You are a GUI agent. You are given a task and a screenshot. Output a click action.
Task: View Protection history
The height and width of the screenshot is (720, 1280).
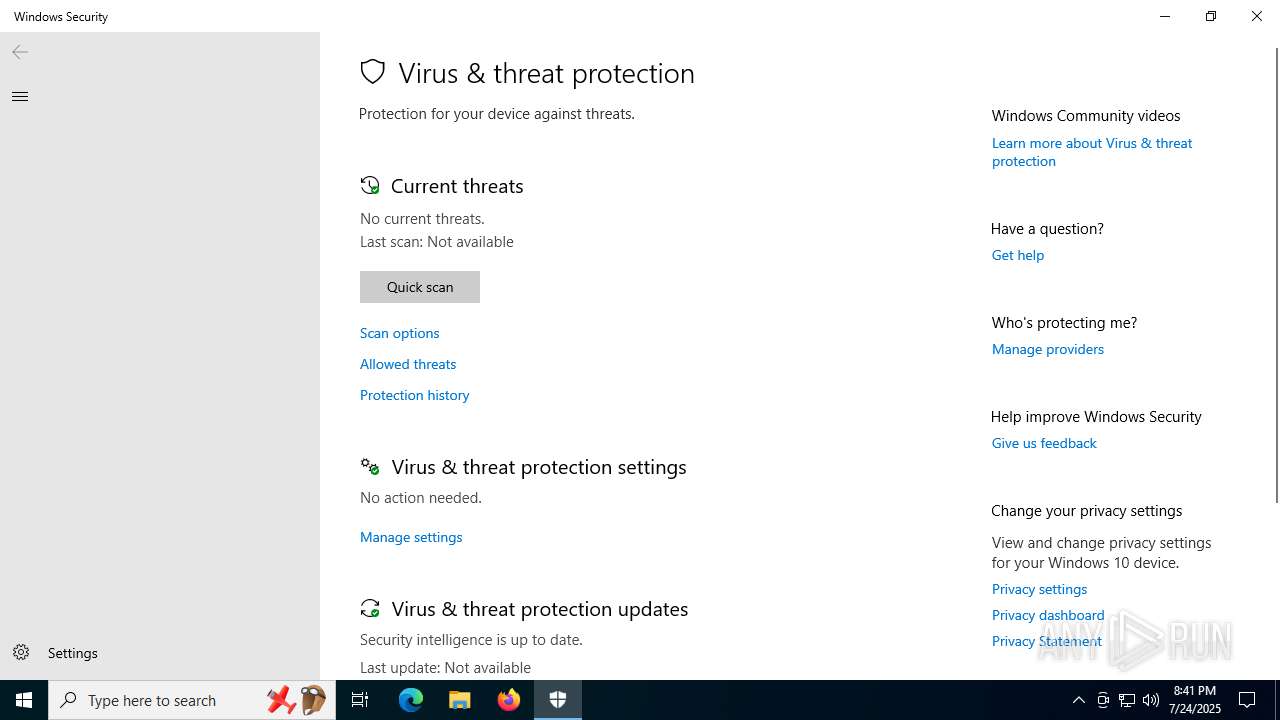click(x=415, y=395)
